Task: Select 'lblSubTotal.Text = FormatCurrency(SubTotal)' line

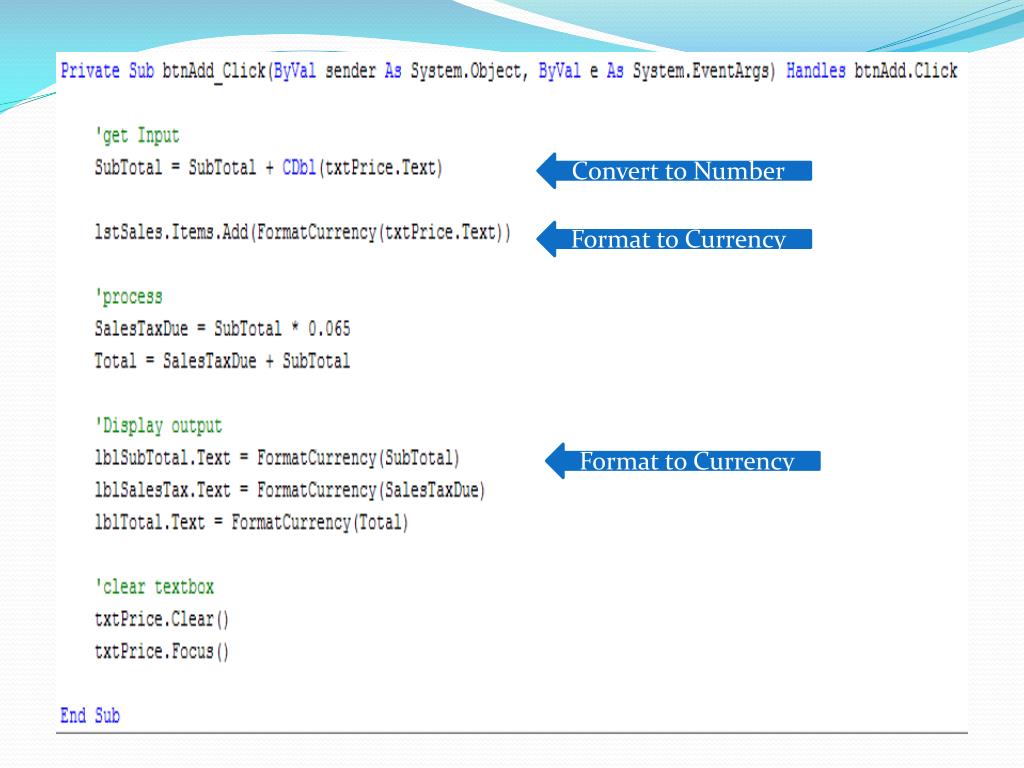Action: [277, 458]
